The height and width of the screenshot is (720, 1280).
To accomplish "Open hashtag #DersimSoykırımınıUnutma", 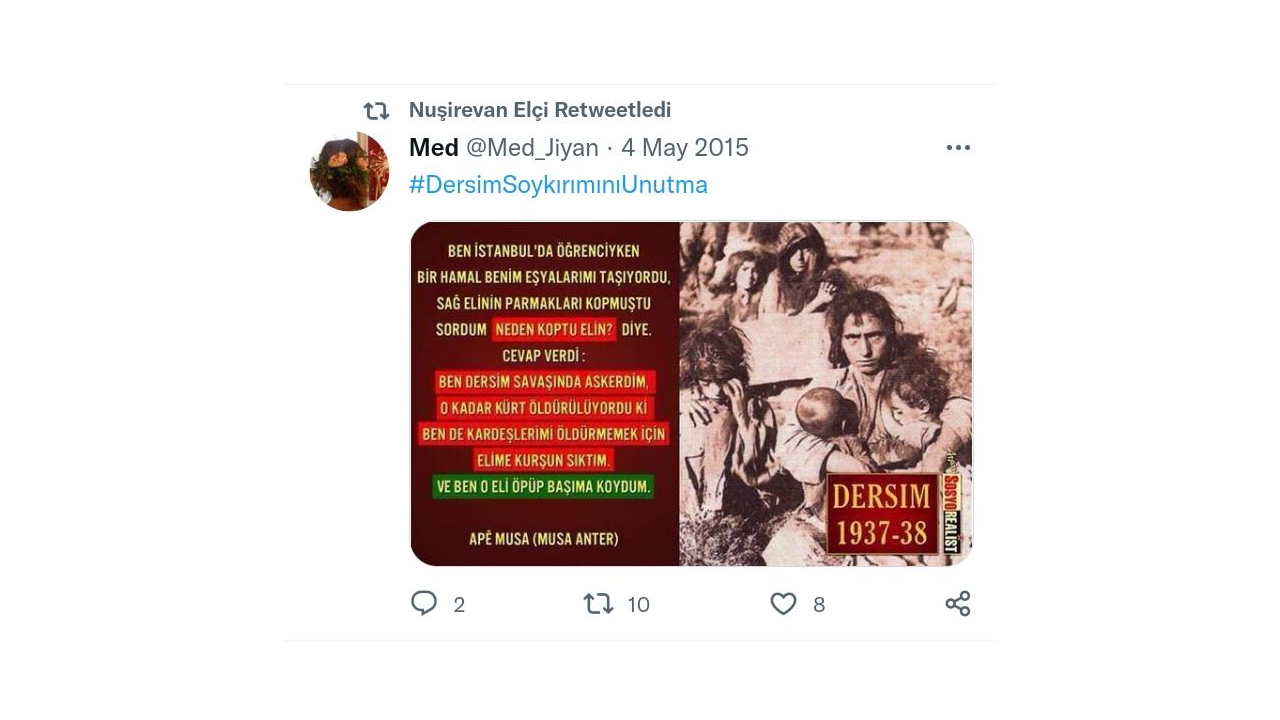I will pos(558,185).
